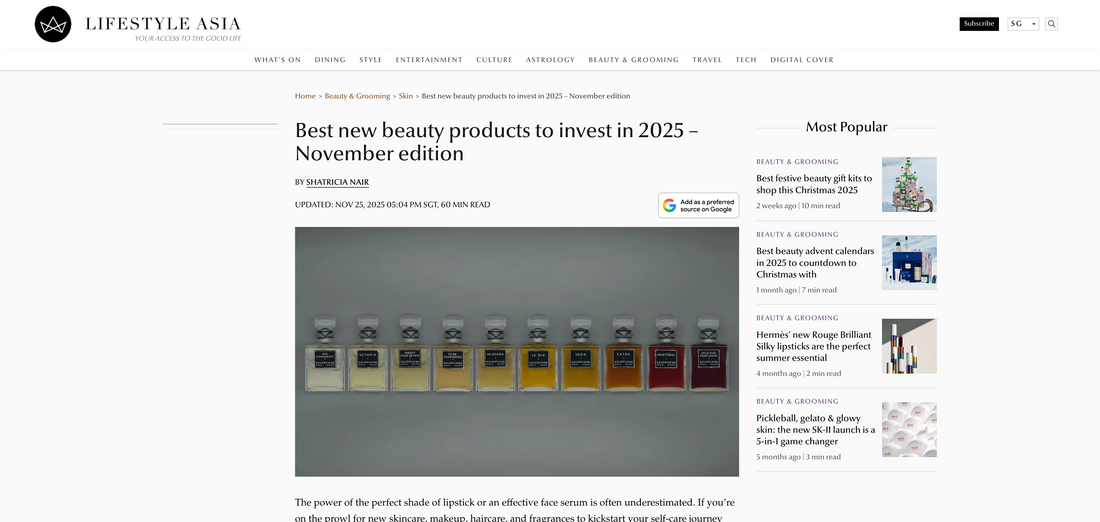The height and width of the screenshot is (522, 1100).
Task: Open the SG region dropdown
Action: [x=1023, y=24]
